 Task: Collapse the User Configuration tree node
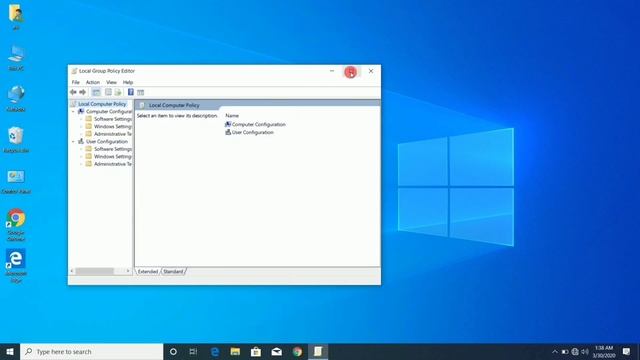click(73, 142)
